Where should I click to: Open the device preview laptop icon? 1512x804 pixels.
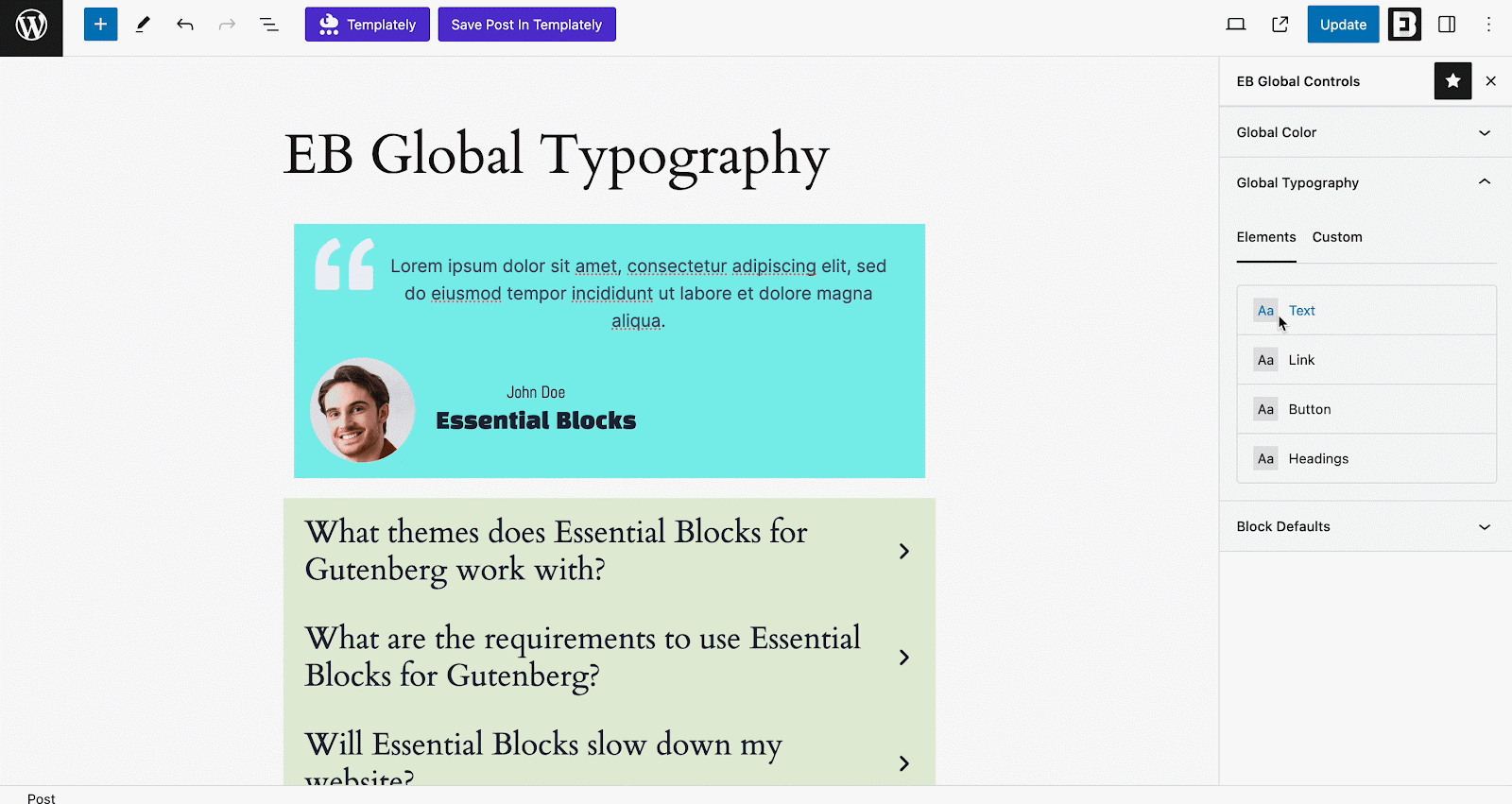tap(1236, 25)
